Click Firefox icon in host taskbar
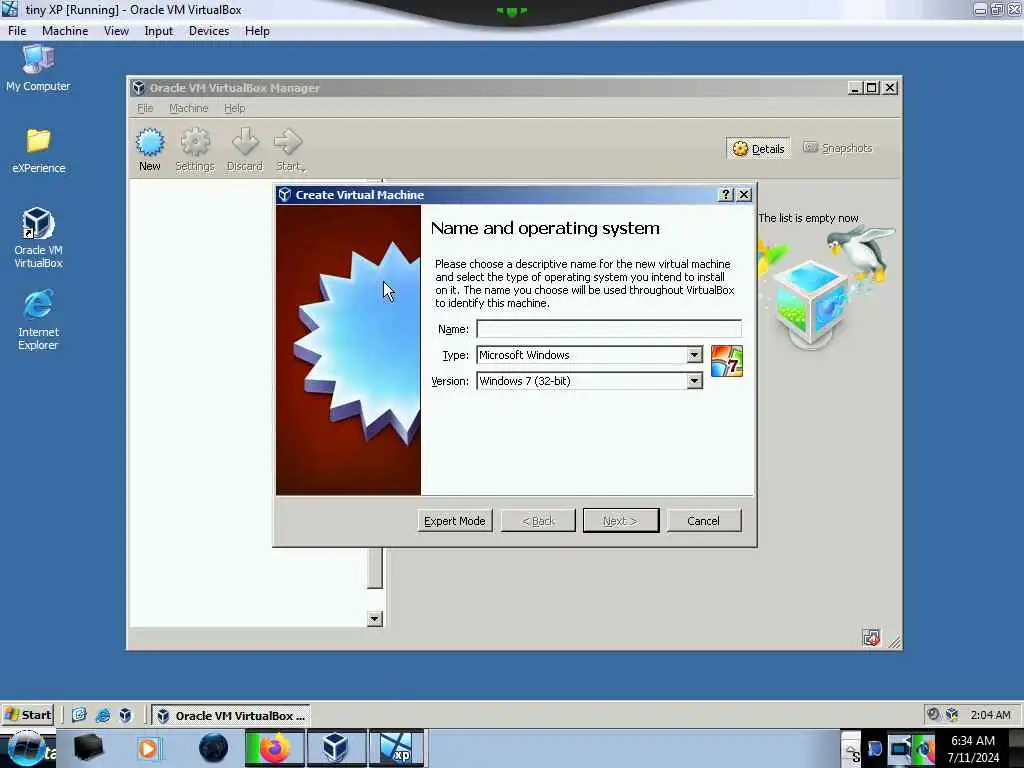The height and width of the screenshot is (768, 1024). click(275, 748)
